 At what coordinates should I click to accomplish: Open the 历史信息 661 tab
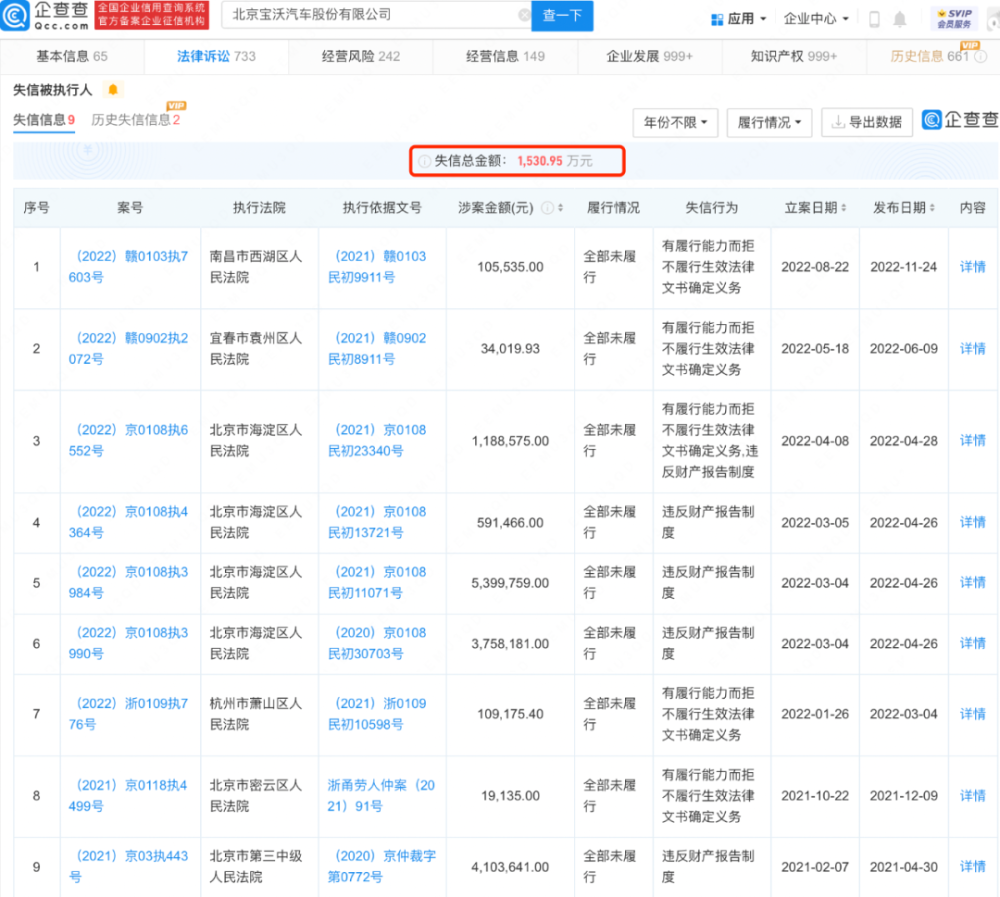pyautogui.click(x=929, y=57)
